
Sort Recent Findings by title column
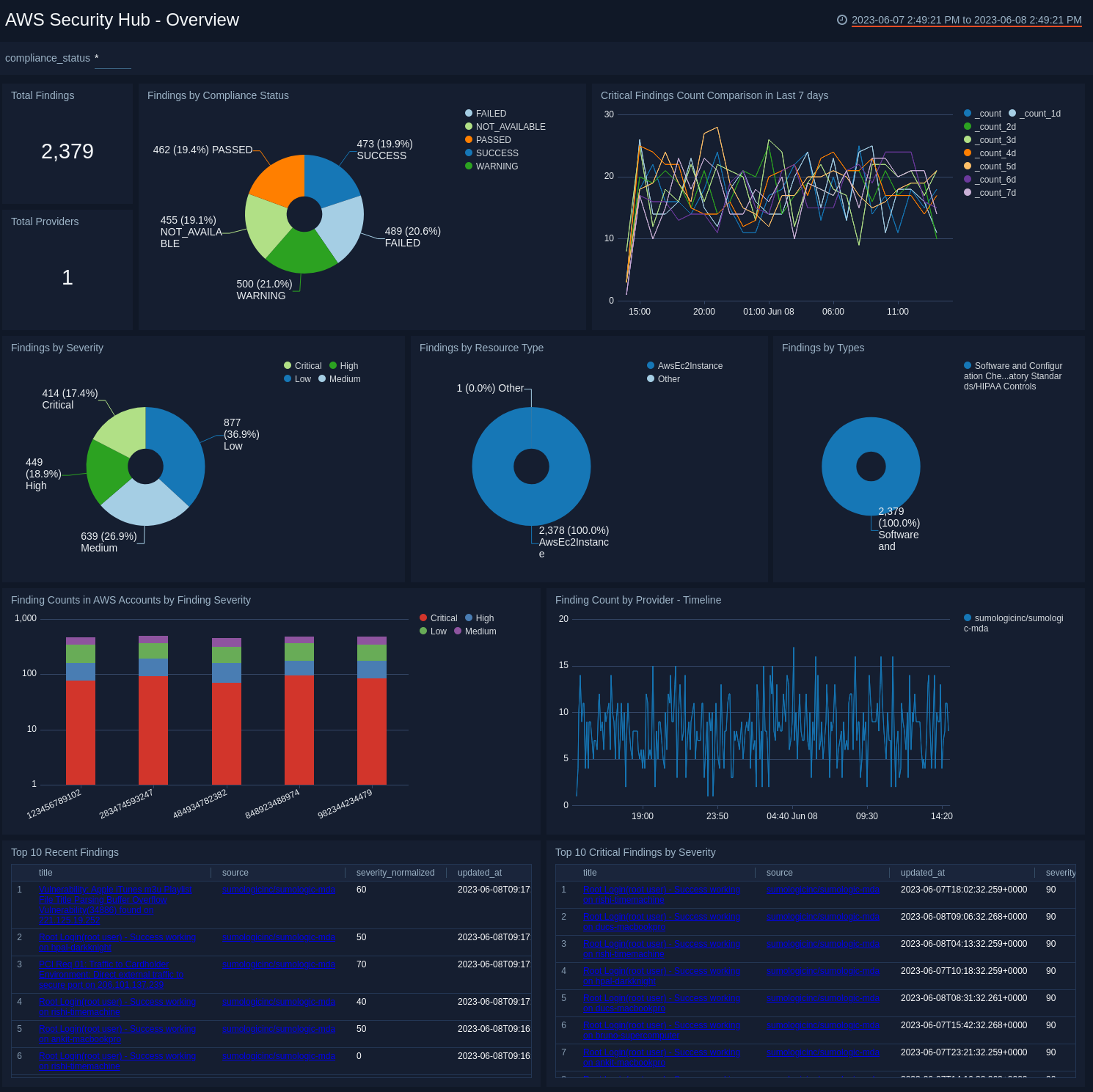[x=45, y=873]
